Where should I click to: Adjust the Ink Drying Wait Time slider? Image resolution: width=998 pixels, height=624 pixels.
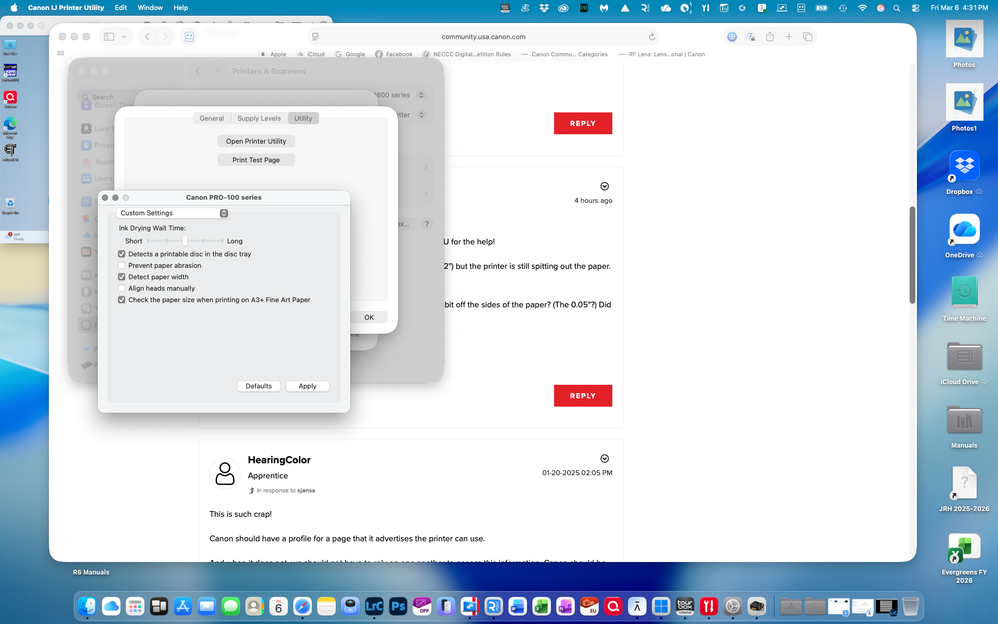[x=185, y=241]
